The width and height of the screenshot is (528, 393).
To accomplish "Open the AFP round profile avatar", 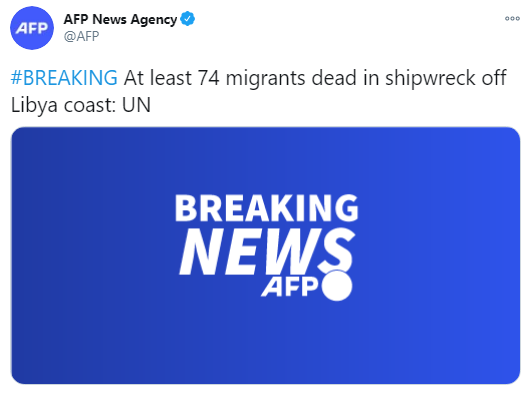I will coord(32,28).
